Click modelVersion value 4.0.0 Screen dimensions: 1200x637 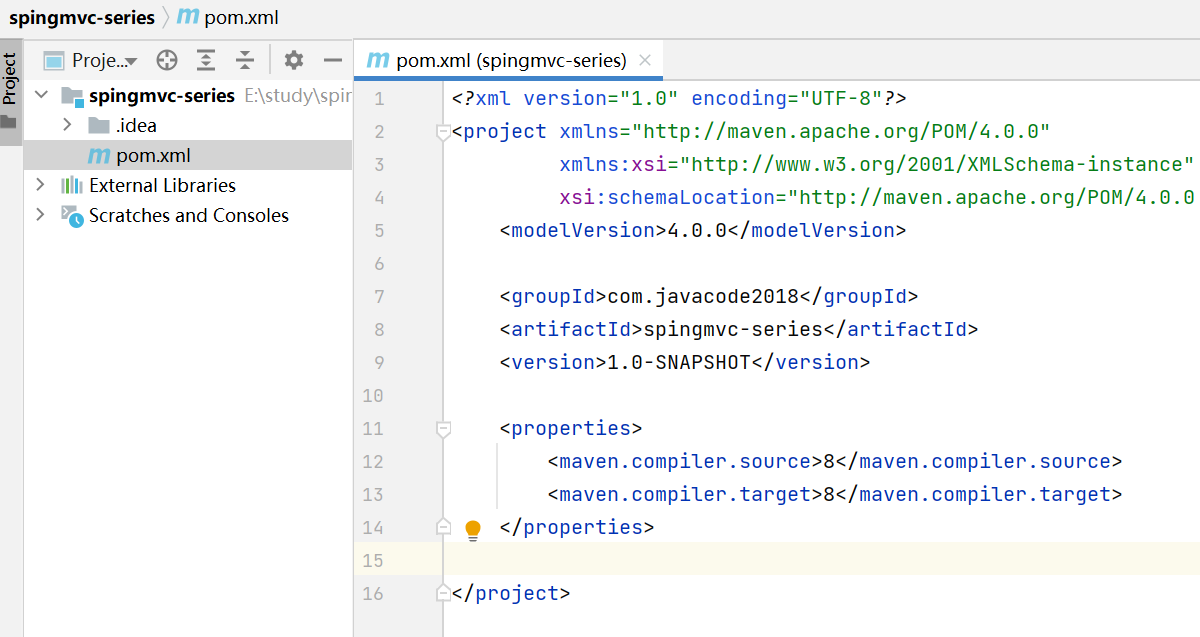[697, 230]
